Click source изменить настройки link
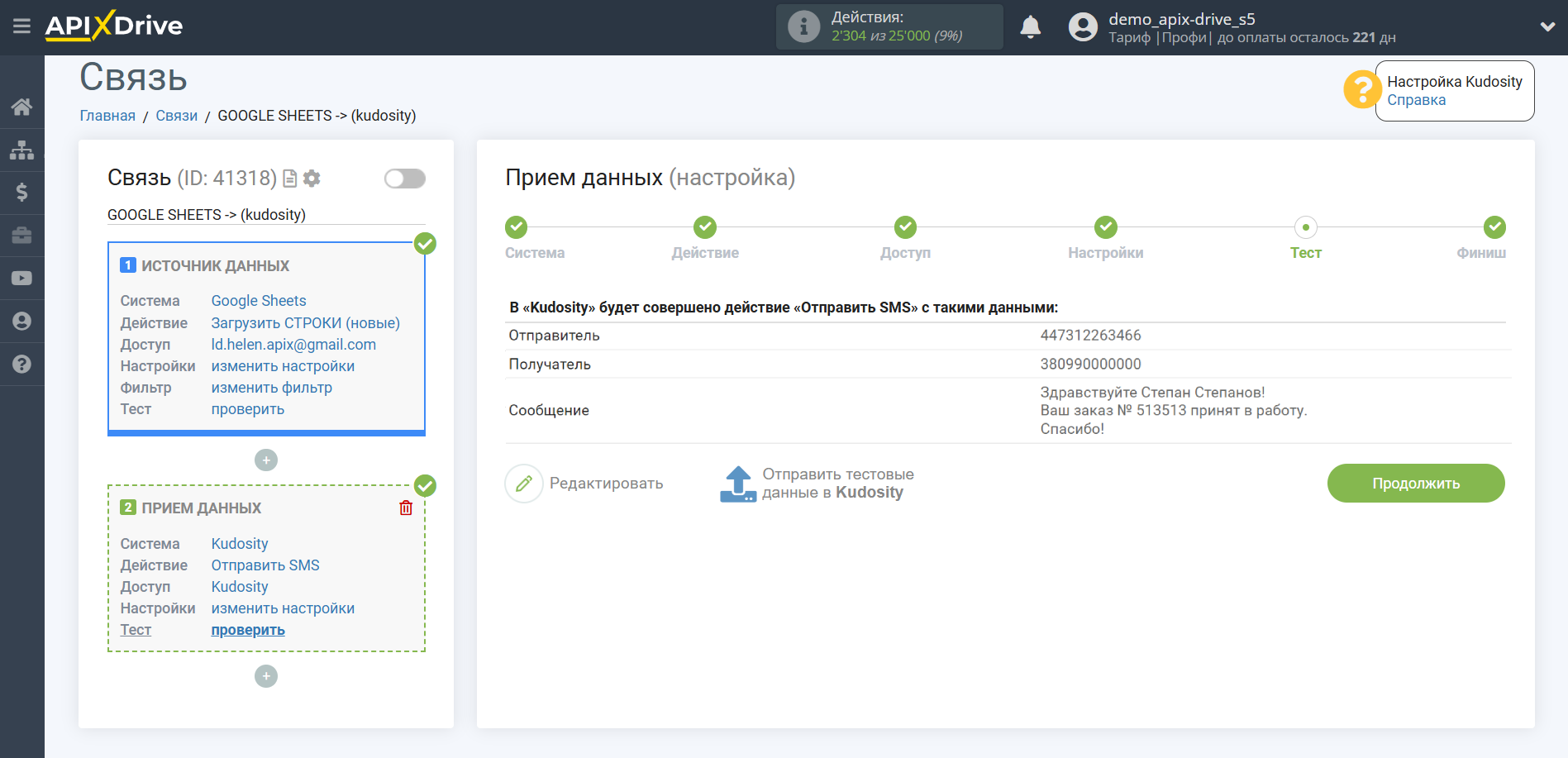Screen dimensions: 1568x758 283,366
